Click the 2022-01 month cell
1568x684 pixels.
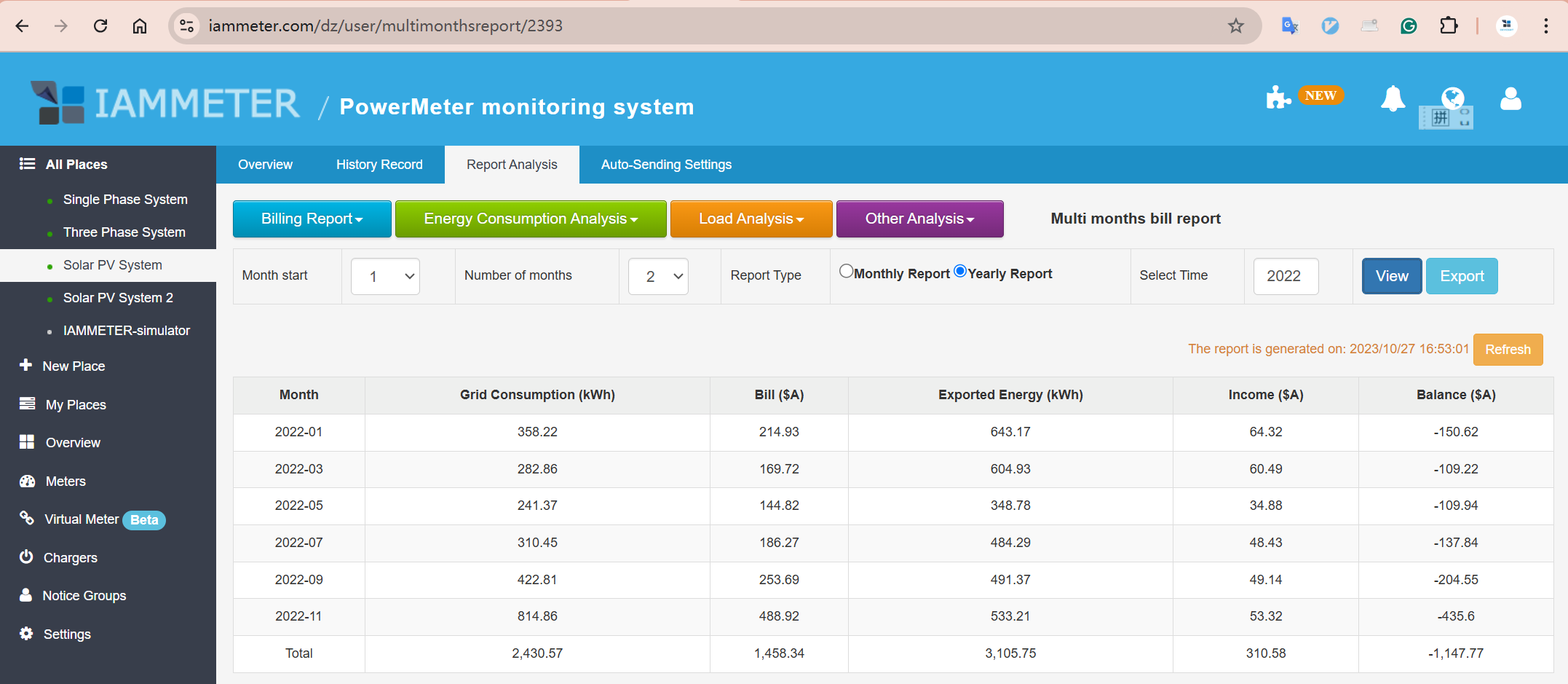click(298, 432)
